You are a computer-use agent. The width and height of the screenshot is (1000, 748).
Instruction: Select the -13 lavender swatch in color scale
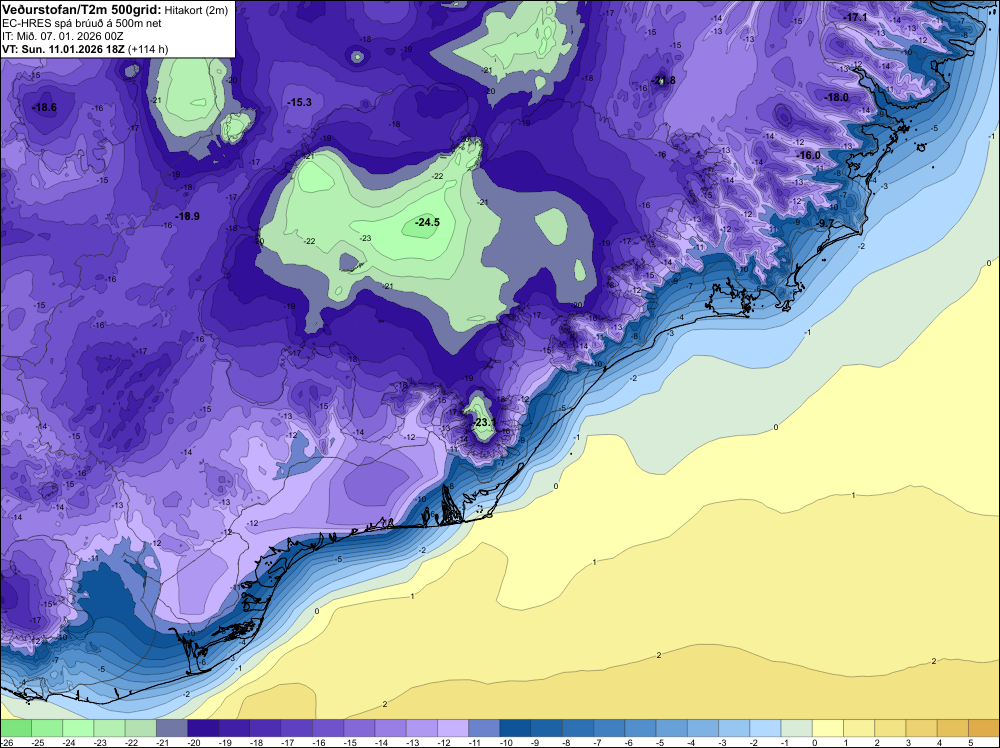pyautogui.click(x=422, y=728)
